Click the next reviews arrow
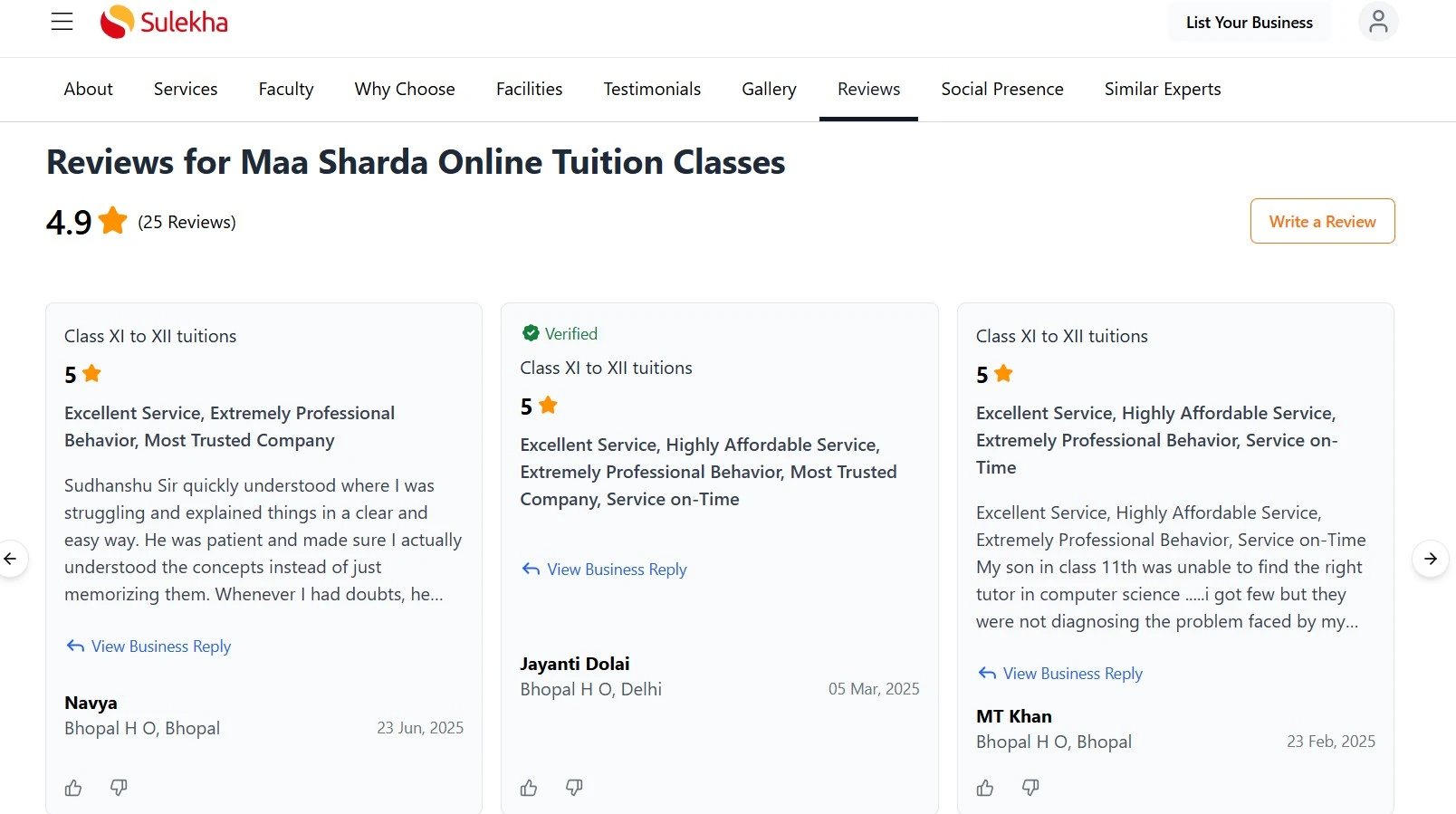Image resolution: width=1456 pixels, height=814 pixels. [1430, 559]
